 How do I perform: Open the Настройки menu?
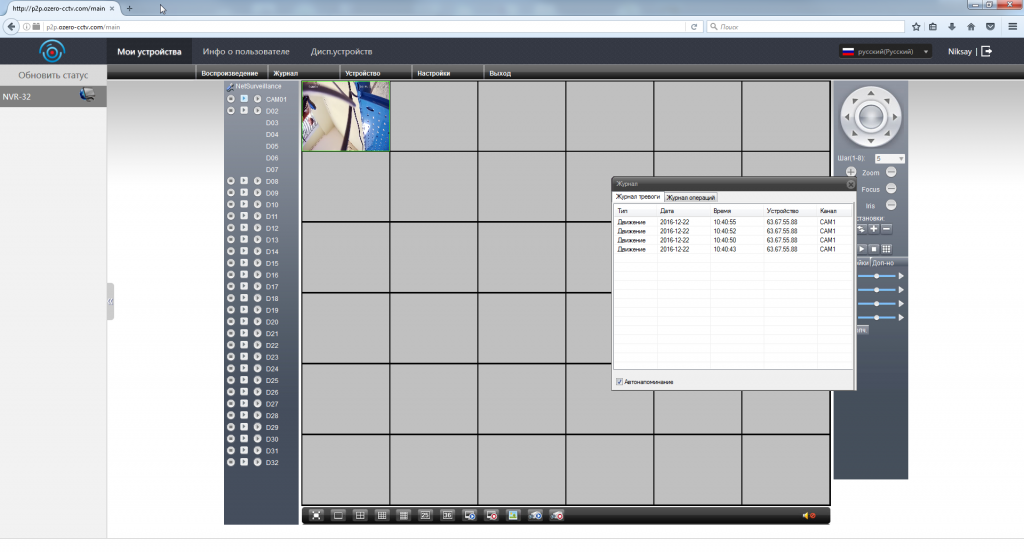click(434, 73)
